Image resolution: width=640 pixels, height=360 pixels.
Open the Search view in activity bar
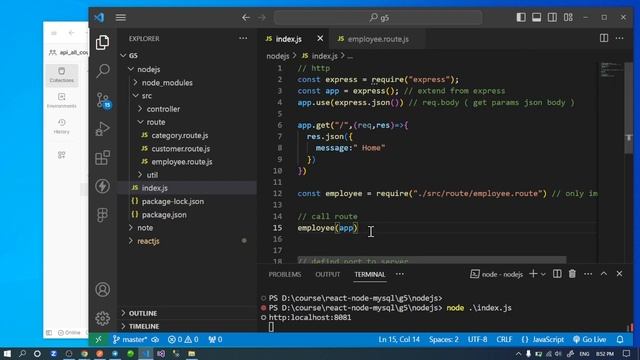click(x=102, y=71)
